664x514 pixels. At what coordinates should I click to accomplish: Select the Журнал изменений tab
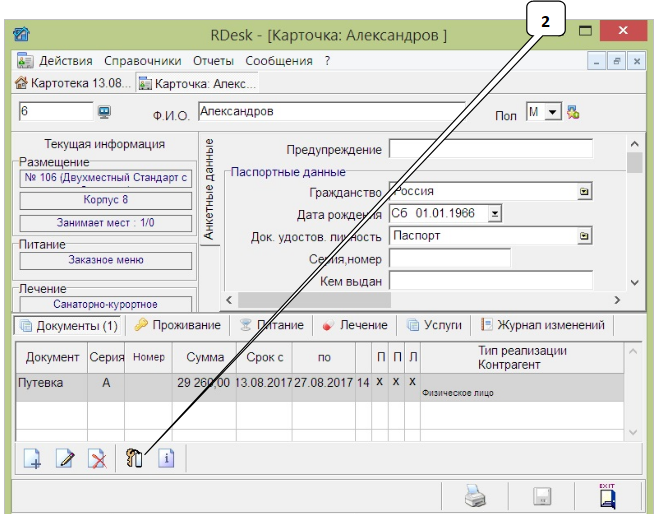coord(542,325)
